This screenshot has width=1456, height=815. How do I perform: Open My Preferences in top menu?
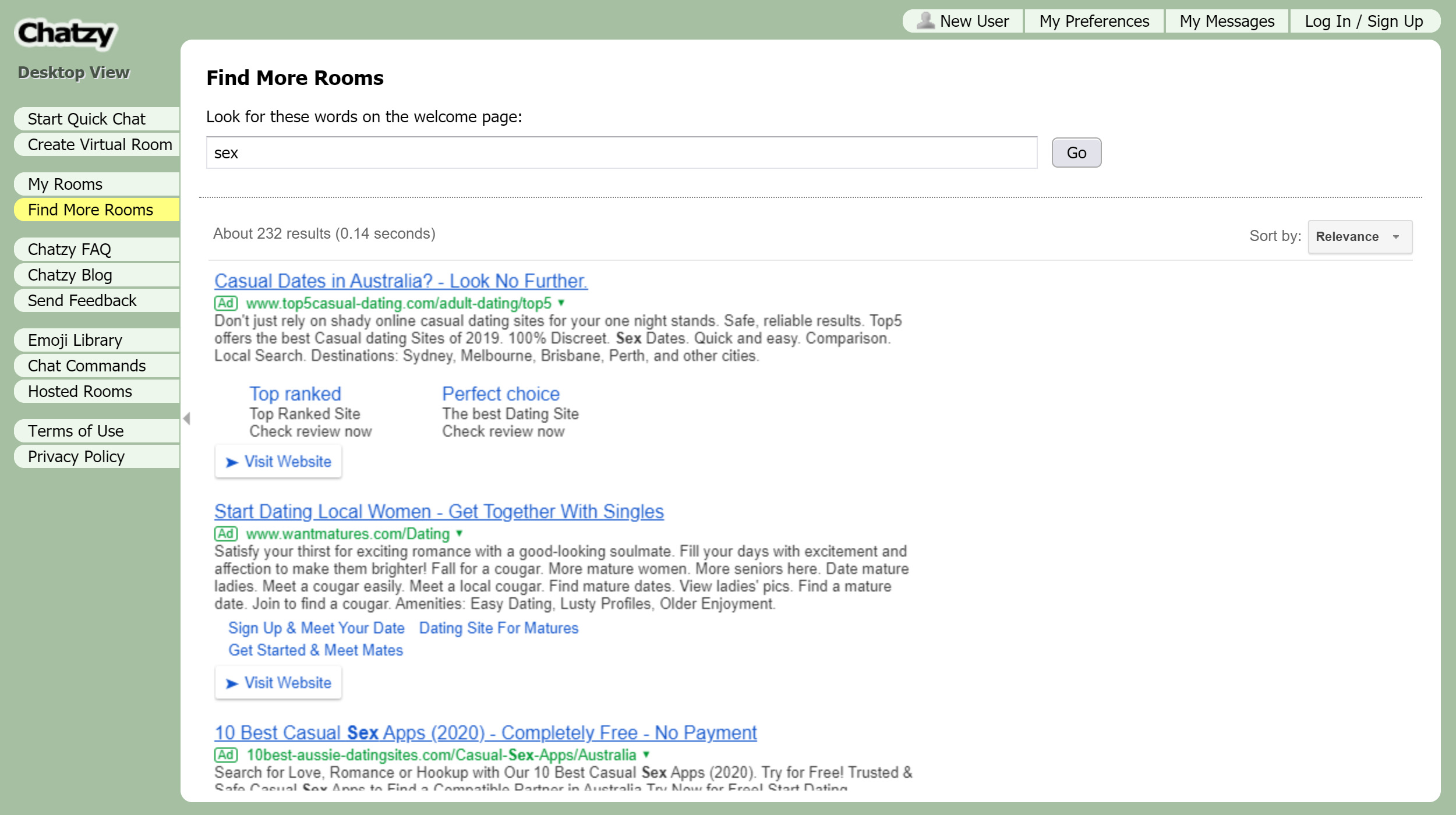[1094, 22]
